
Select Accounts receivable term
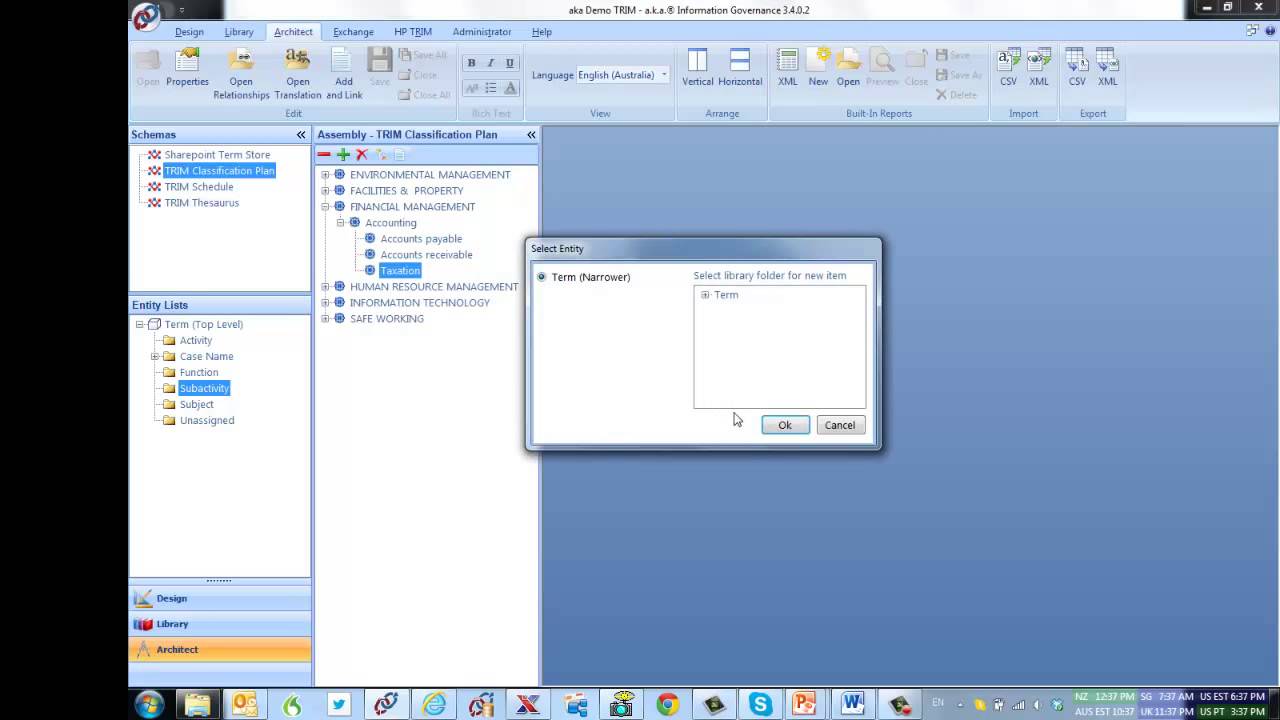(x=426, y=255)
